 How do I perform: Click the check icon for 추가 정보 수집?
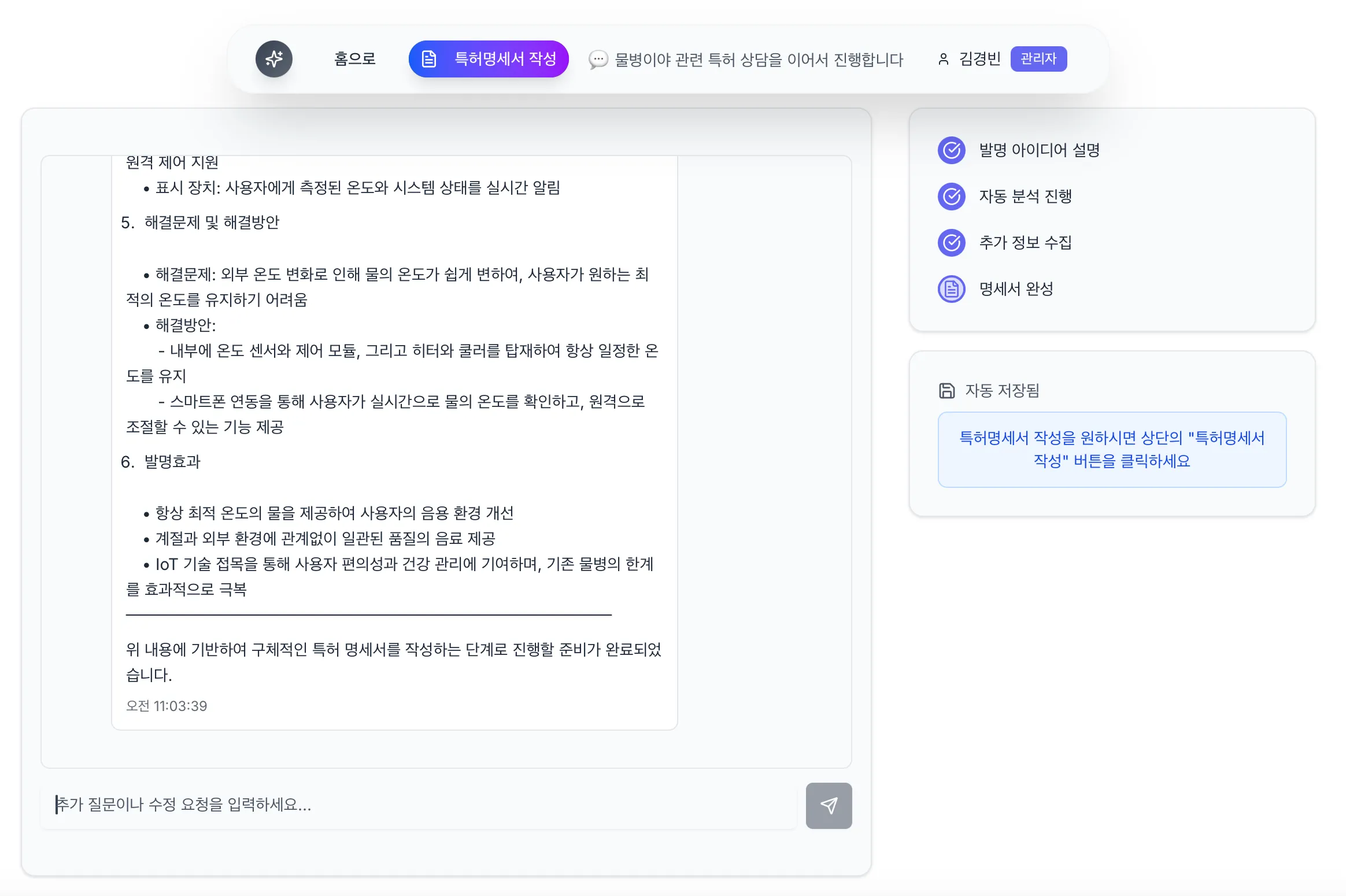click(951, 243)
